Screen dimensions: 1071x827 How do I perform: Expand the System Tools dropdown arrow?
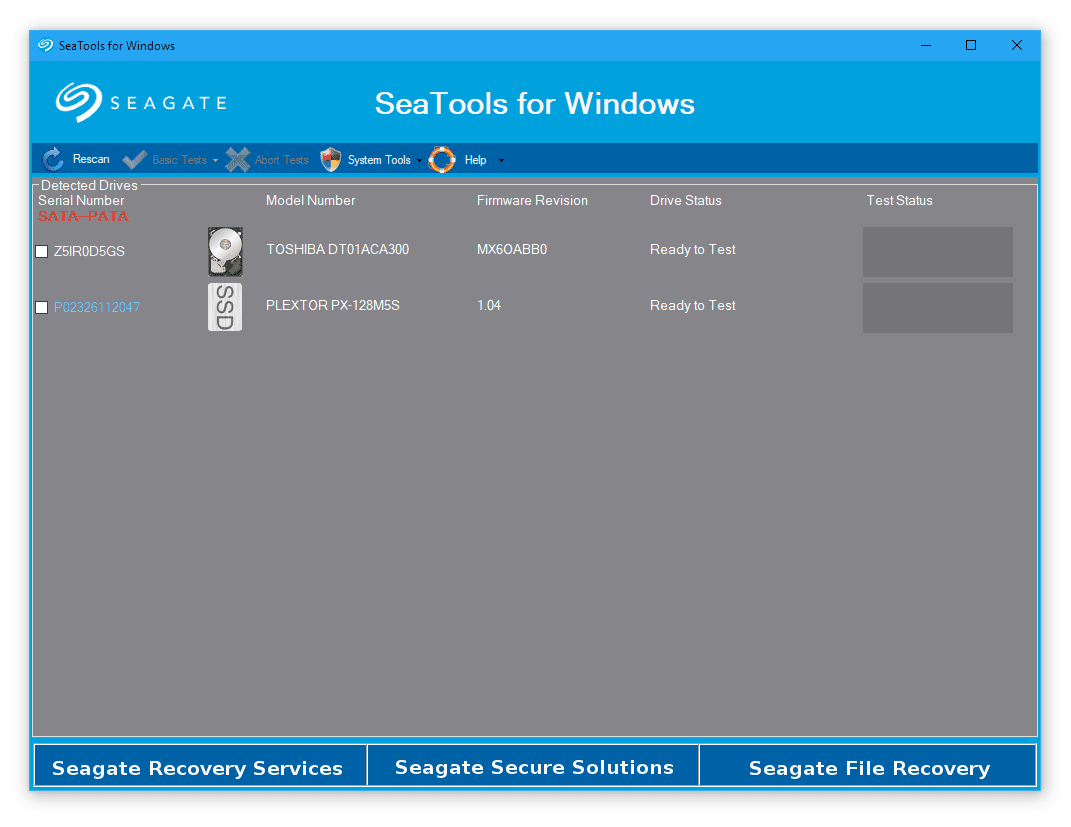coord(419,160)
